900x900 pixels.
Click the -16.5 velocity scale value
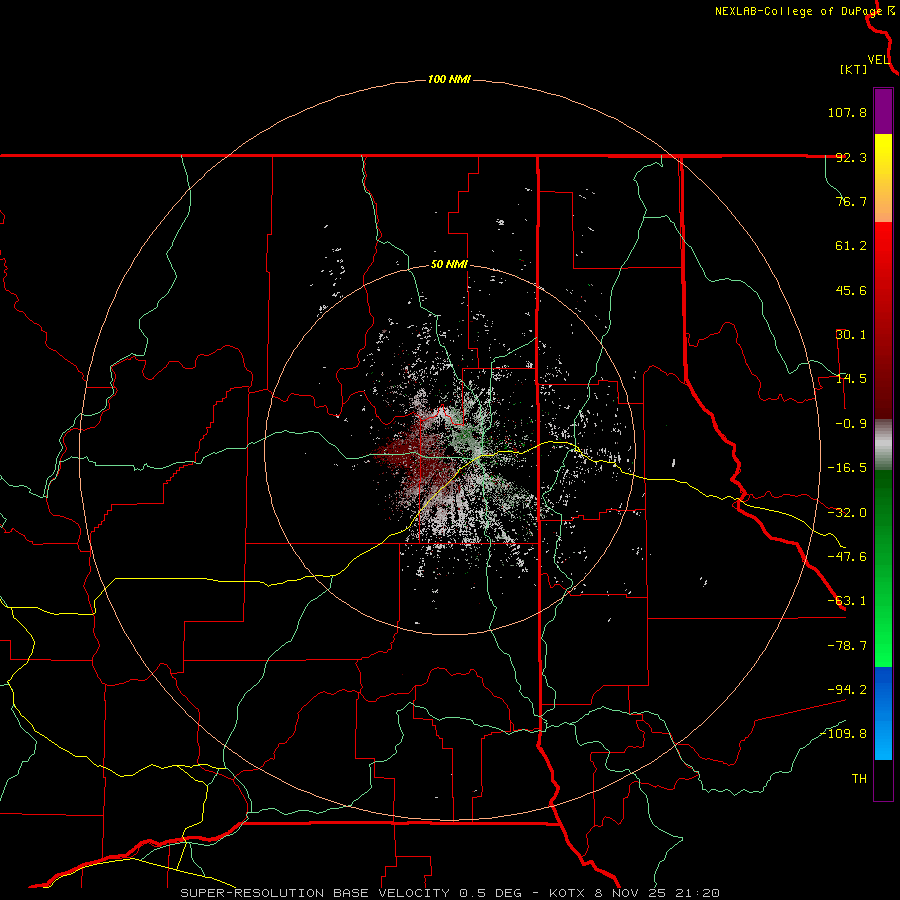click(847, 468)
